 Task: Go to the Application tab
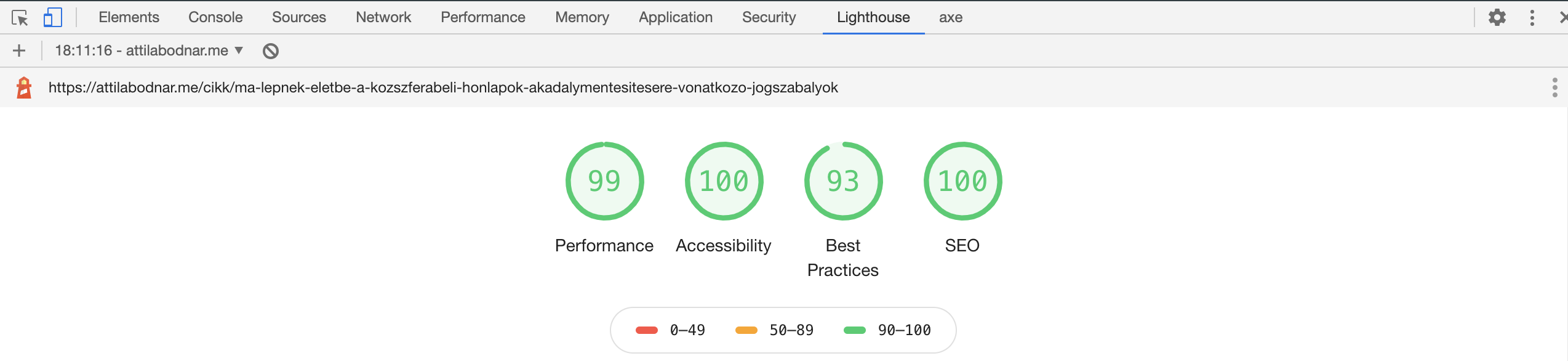pyautogui.click(x=676, y=17)
